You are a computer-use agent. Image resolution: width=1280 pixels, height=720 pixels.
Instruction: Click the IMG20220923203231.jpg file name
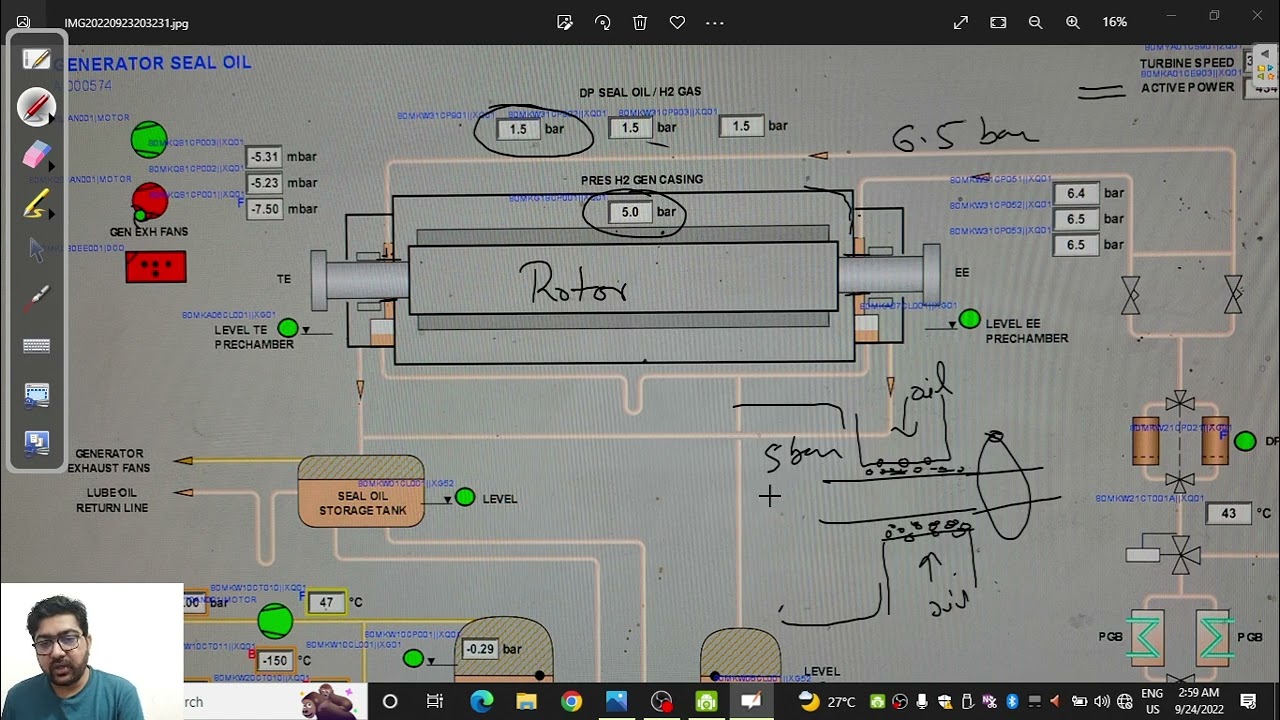coord(126,23)
